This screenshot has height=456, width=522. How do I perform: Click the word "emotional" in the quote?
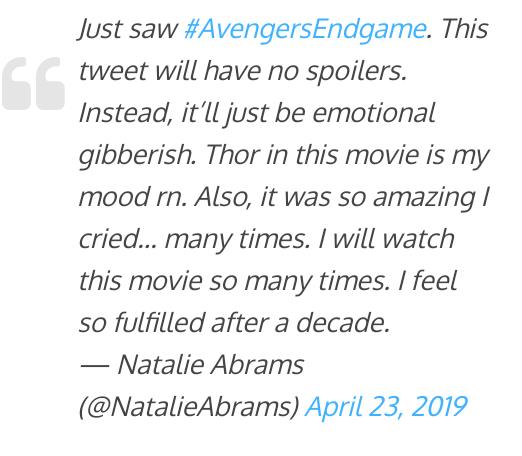[x=374, y=113]
